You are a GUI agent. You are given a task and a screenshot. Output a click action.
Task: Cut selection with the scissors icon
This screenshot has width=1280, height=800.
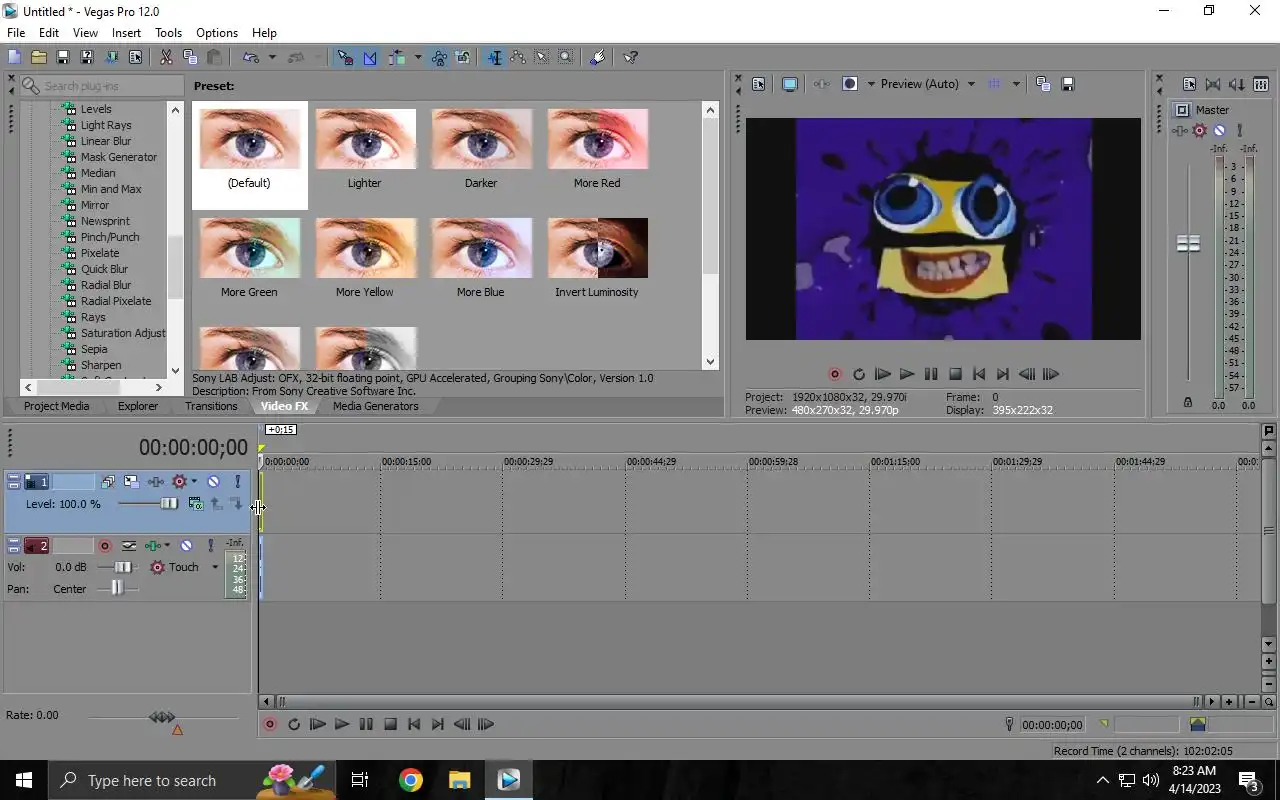pyautogui.click(x=166, y=58)
